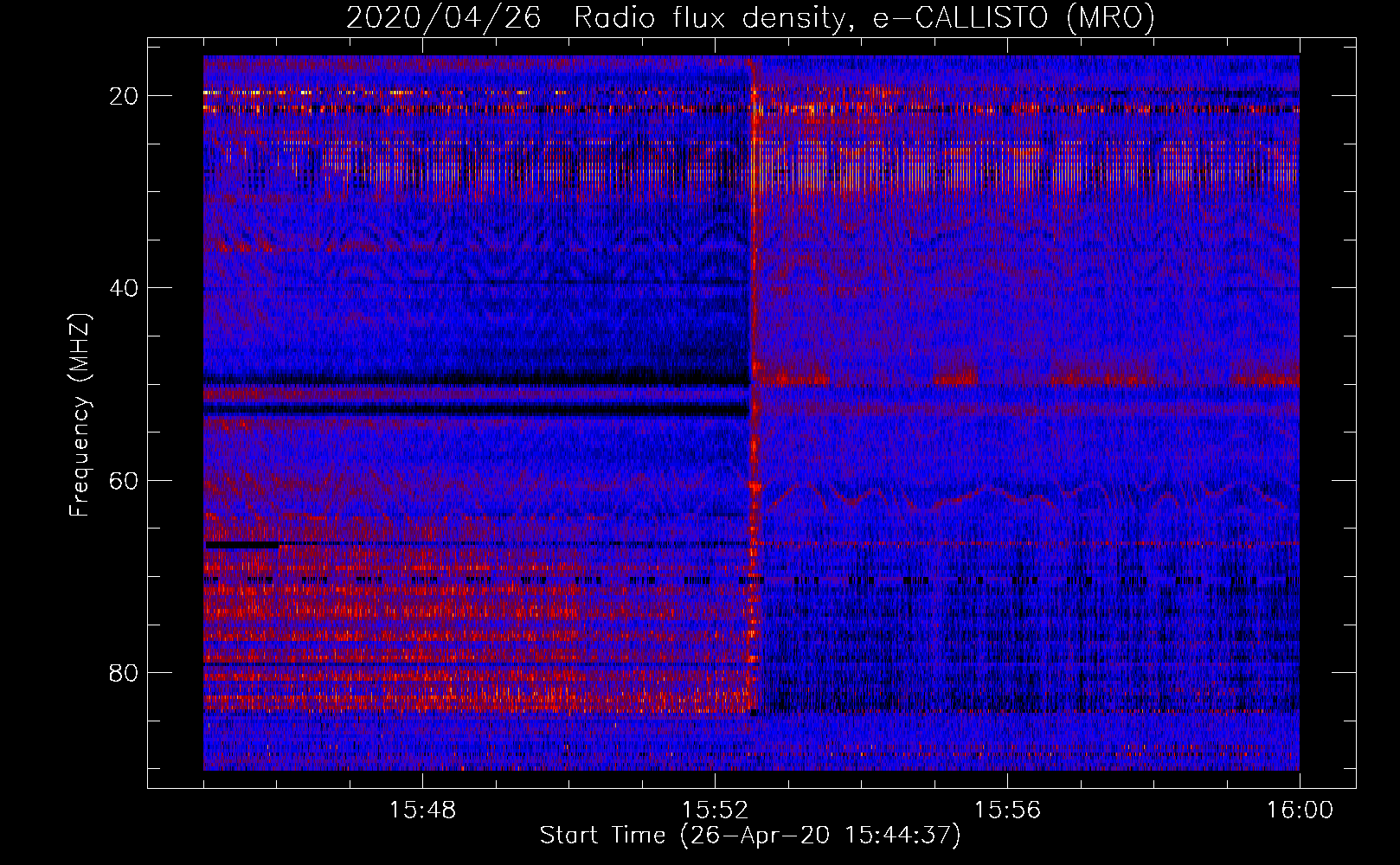Click the 60 MHz tick label

125,480
